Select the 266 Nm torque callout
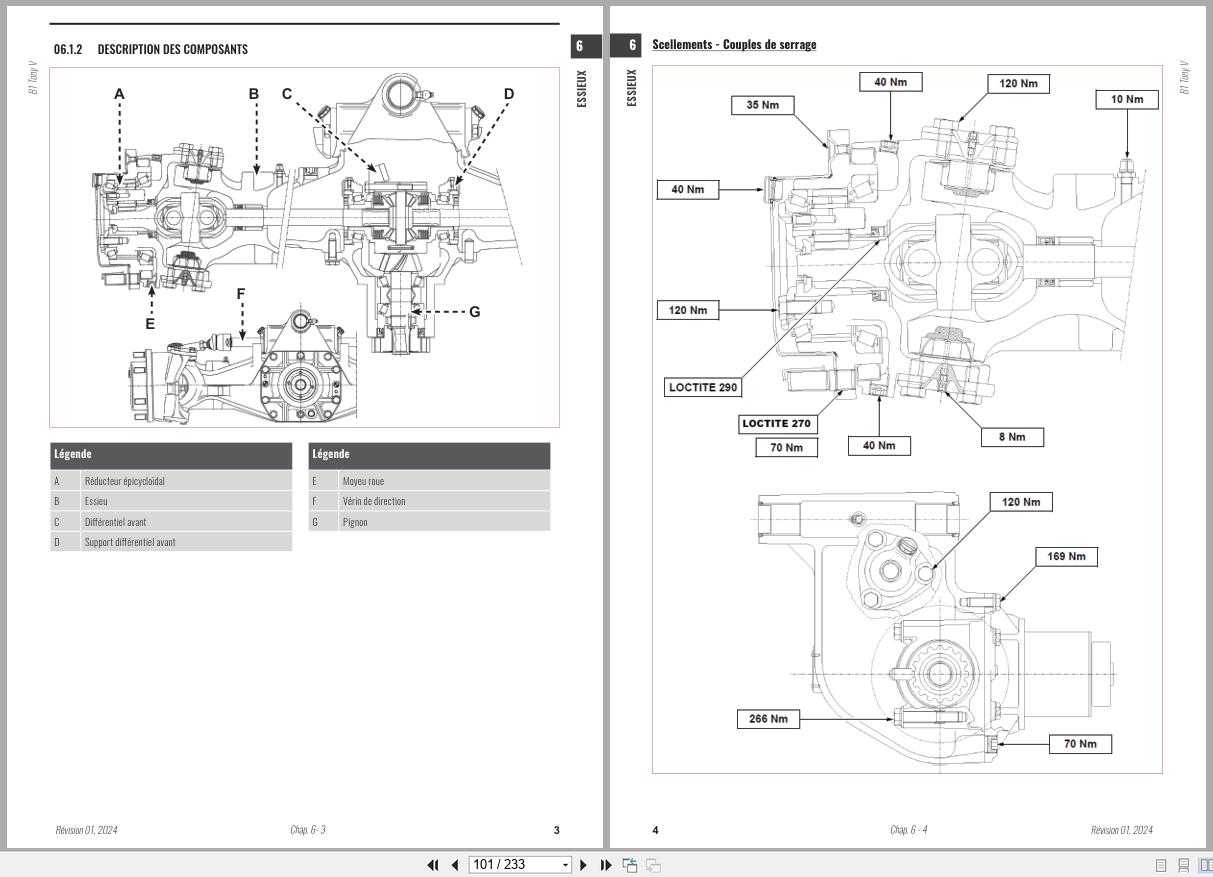This screenshot has height=877, width=1213. pos(768,718)
